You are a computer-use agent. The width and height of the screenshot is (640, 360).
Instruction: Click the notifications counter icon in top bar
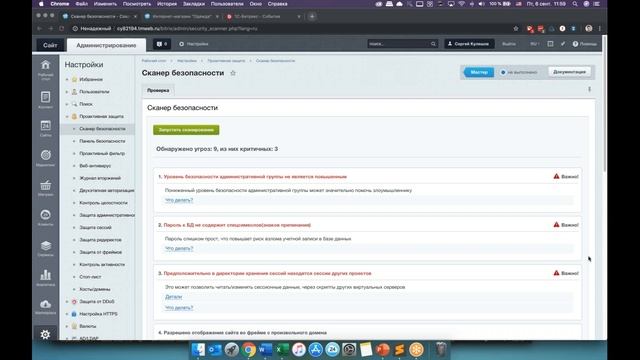tap(162, 44)
